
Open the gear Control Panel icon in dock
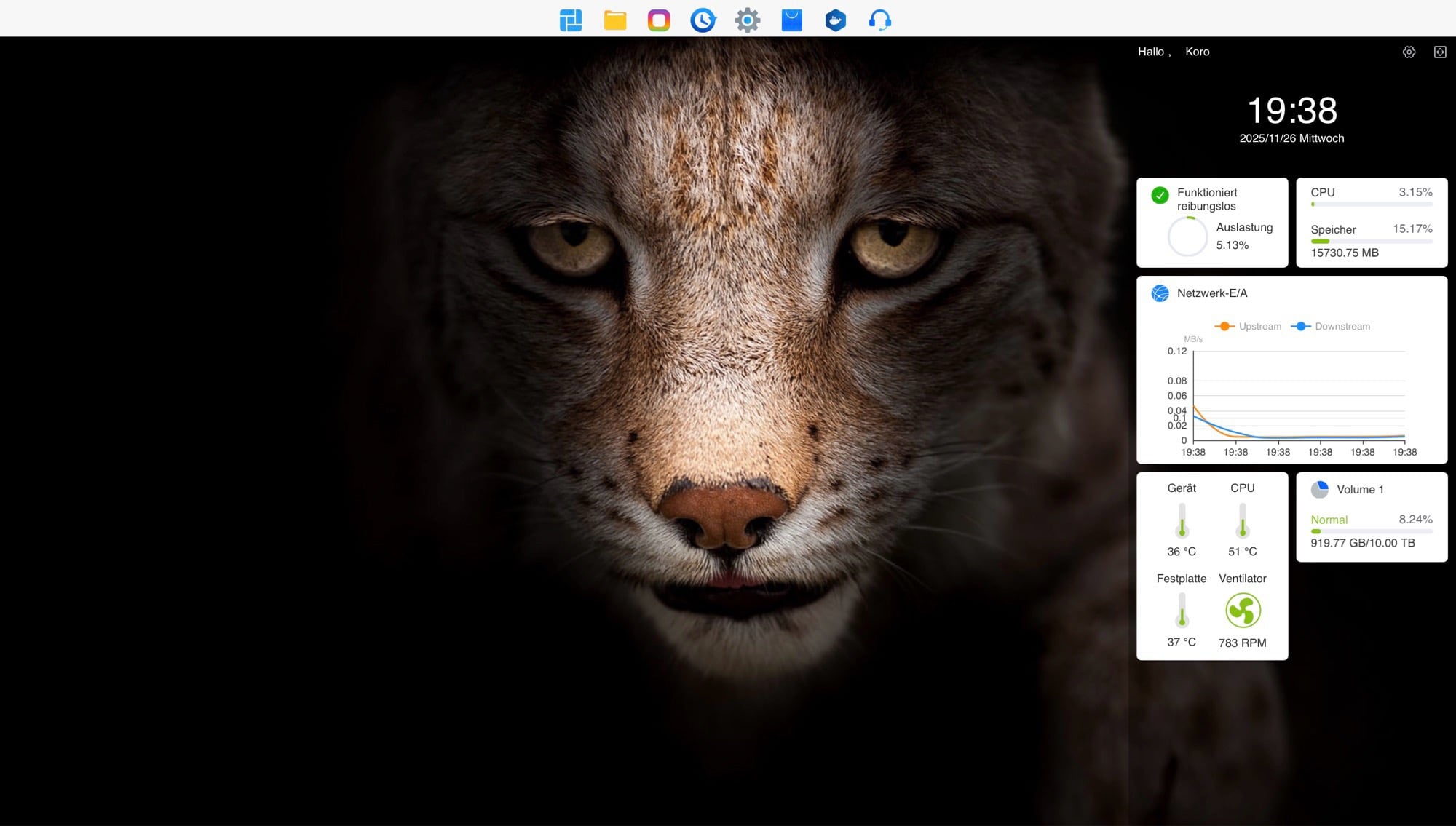748,20
